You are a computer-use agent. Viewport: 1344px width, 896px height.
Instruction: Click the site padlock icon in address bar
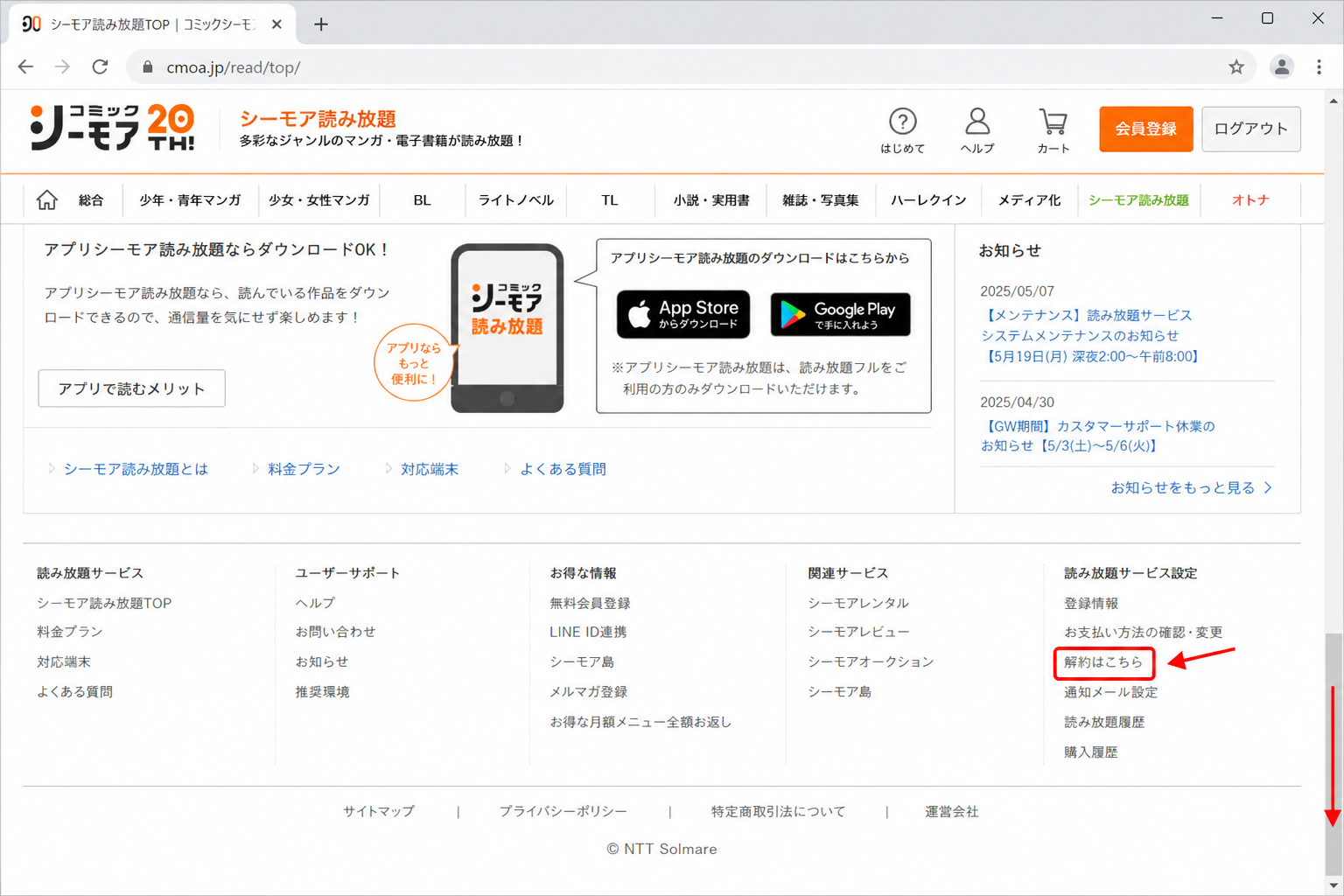coord(148,67)
